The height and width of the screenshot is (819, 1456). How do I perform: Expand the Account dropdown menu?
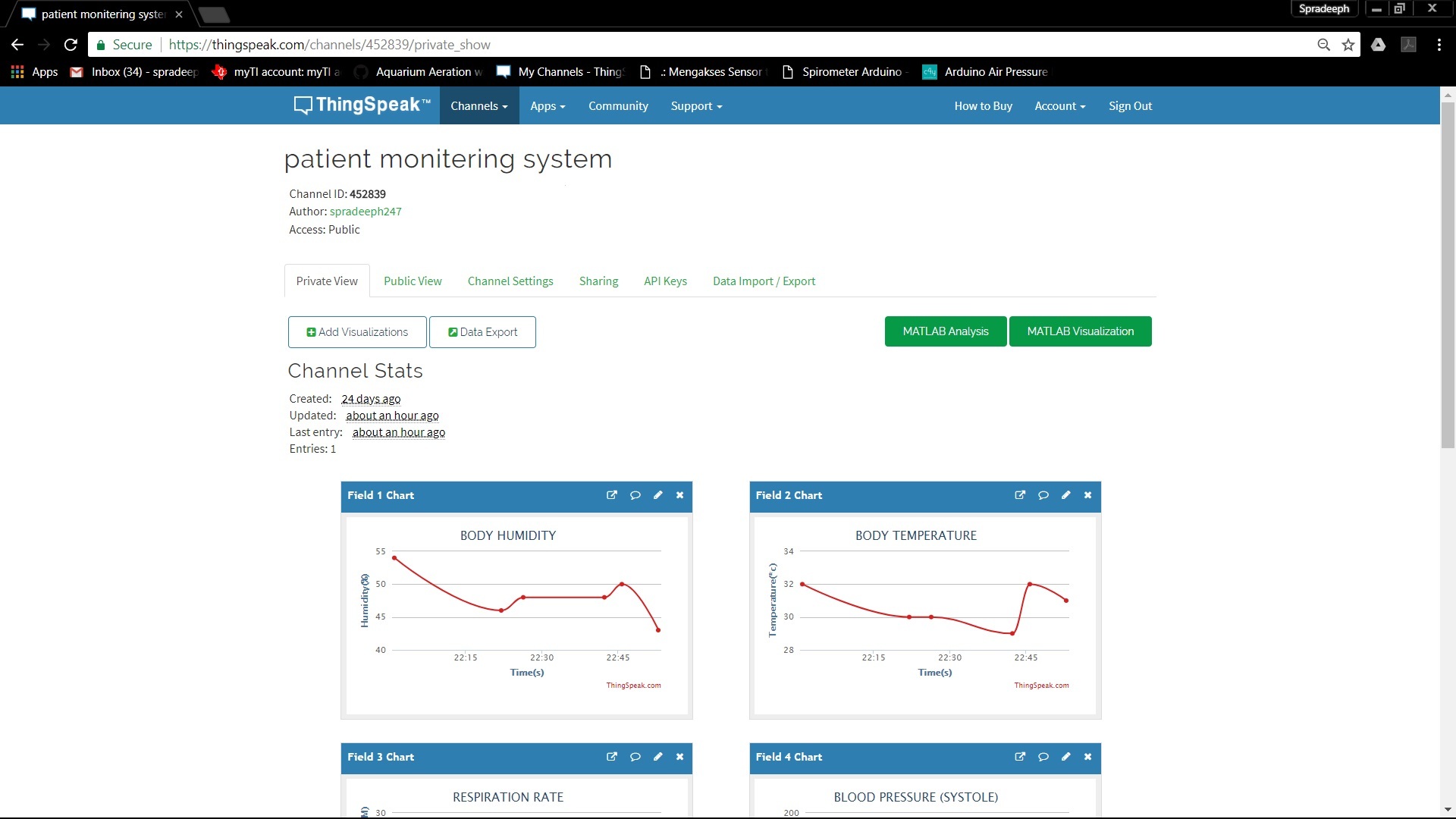click(x=1060, y=106)
